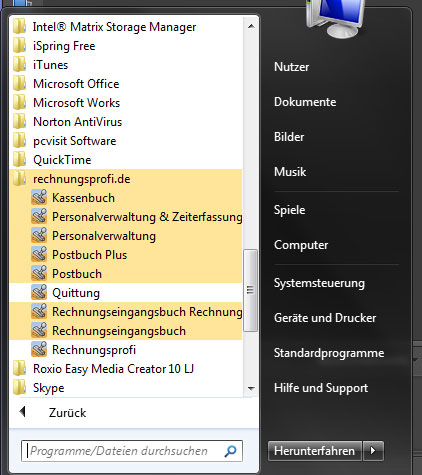Viewport: 422px width, 475px height.
Task: Launch Quittung from its icon
Action: [x=39, y=293]
